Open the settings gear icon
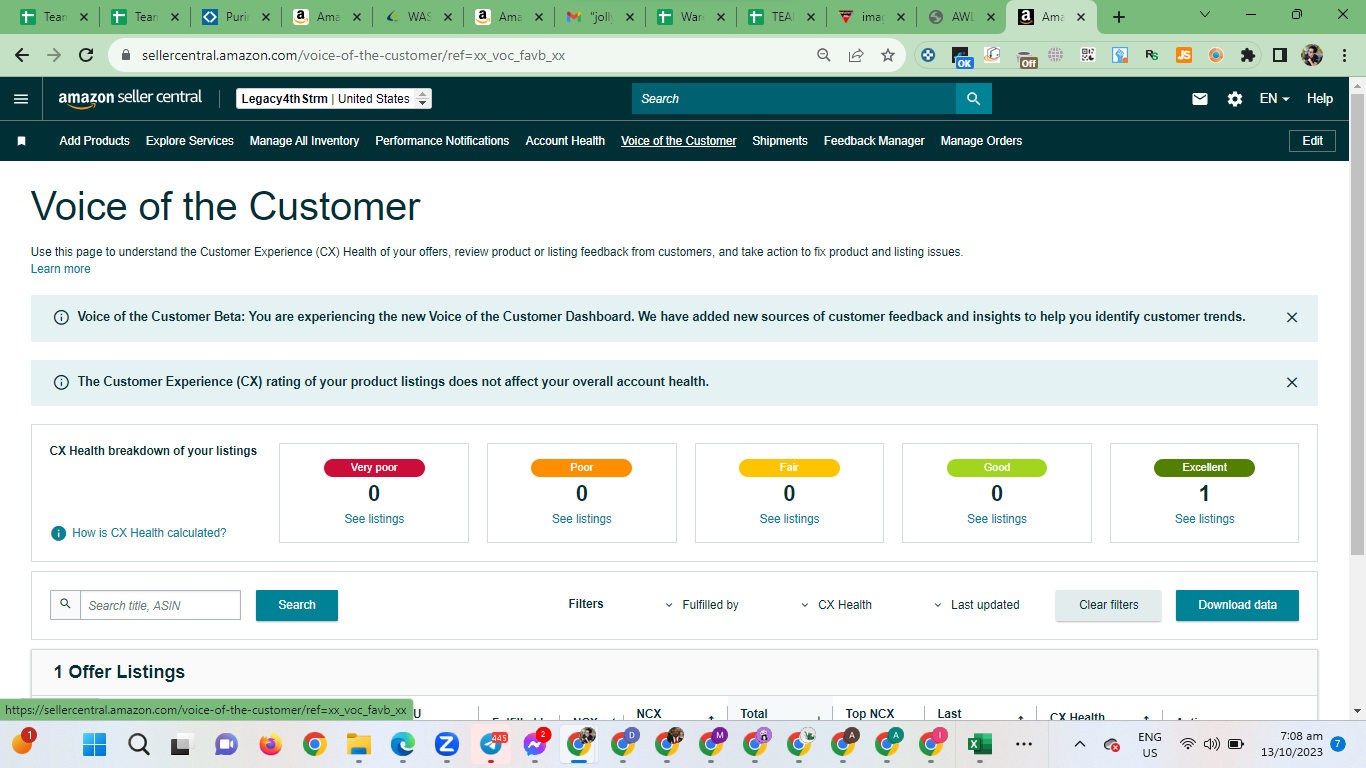The image size is (1366, 768). [1235, 99]
